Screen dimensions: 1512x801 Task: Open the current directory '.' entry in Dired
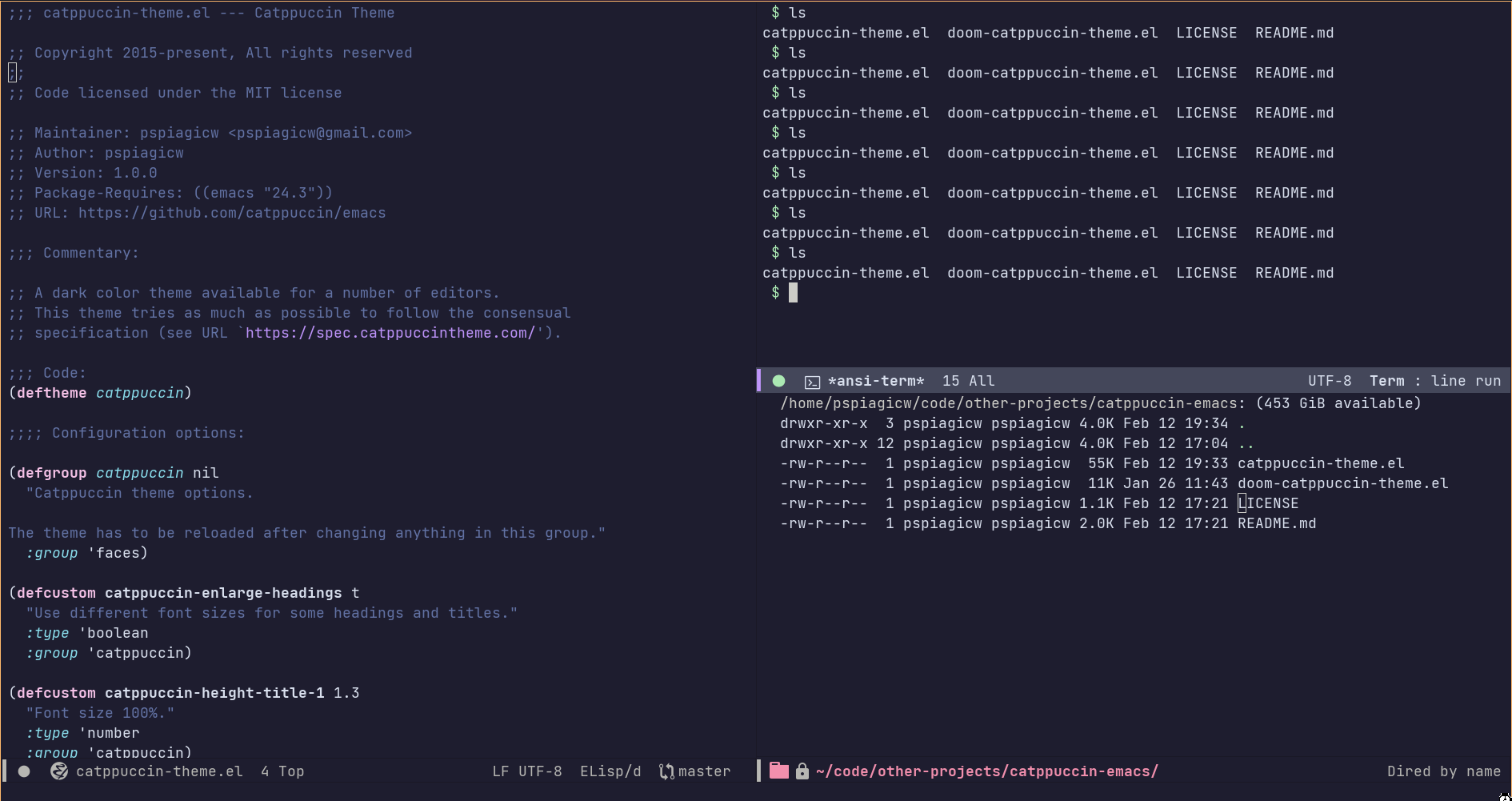point(1242,423)
